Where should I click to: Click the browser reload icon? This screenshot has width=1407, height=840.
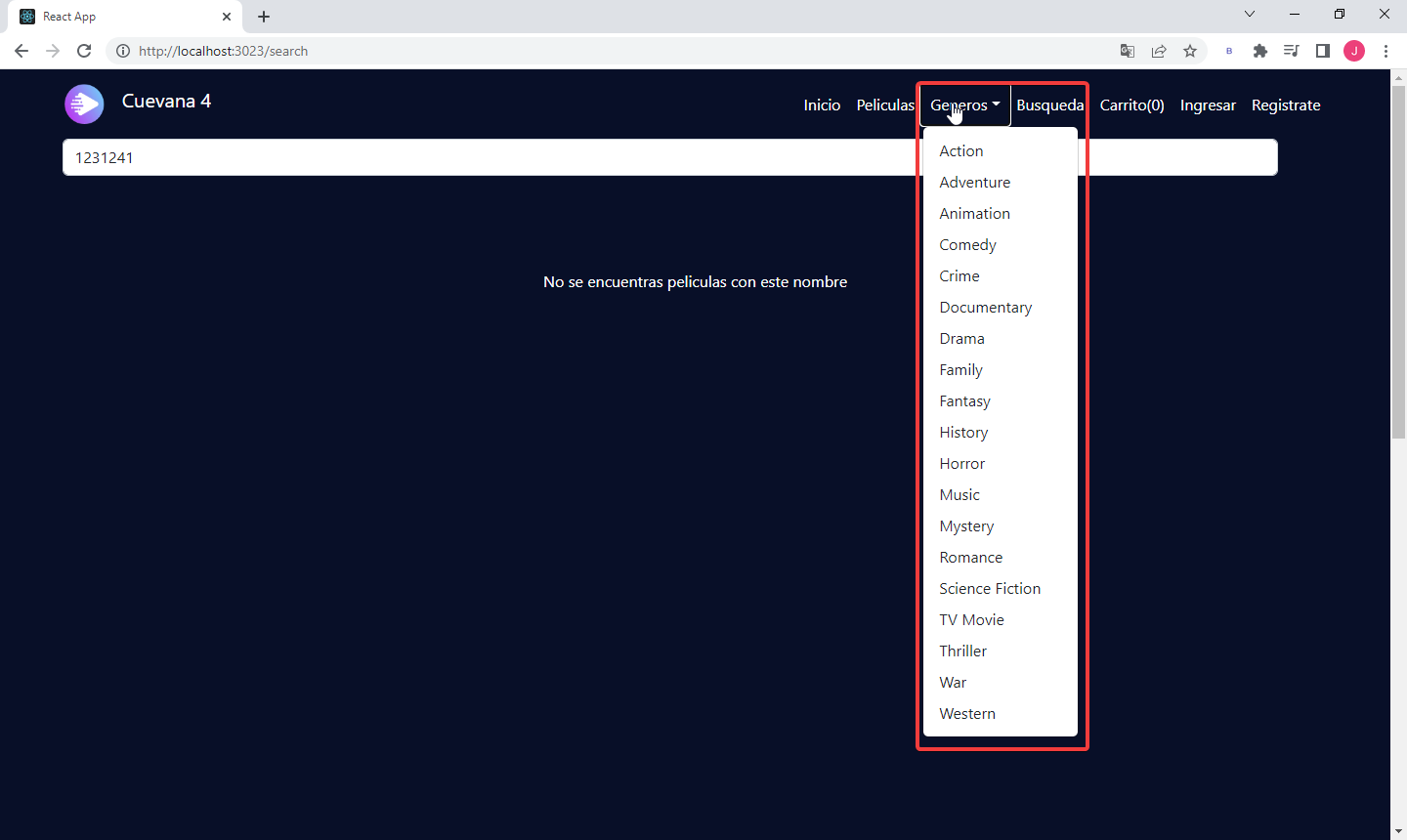(x=84, y=51)
